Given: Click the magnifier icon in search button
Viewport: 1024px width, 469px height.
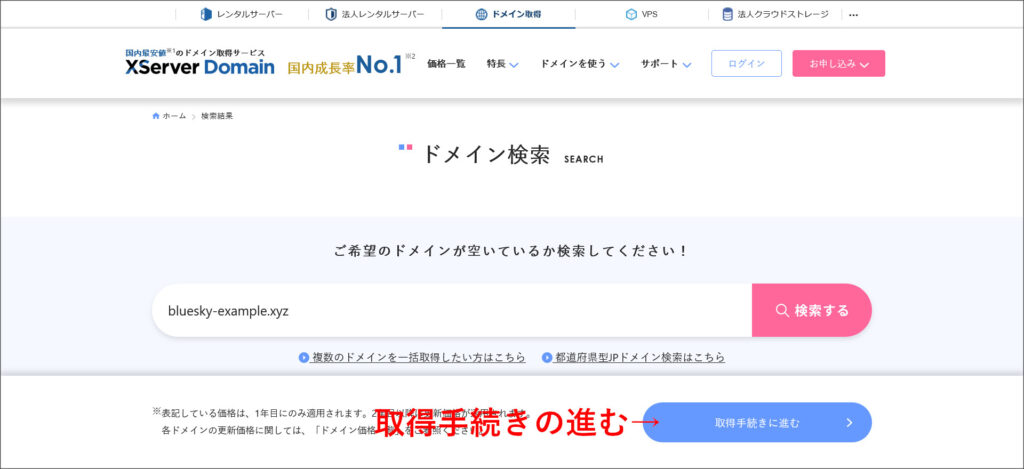Looking at the screenshot, I should coord(782,310).
